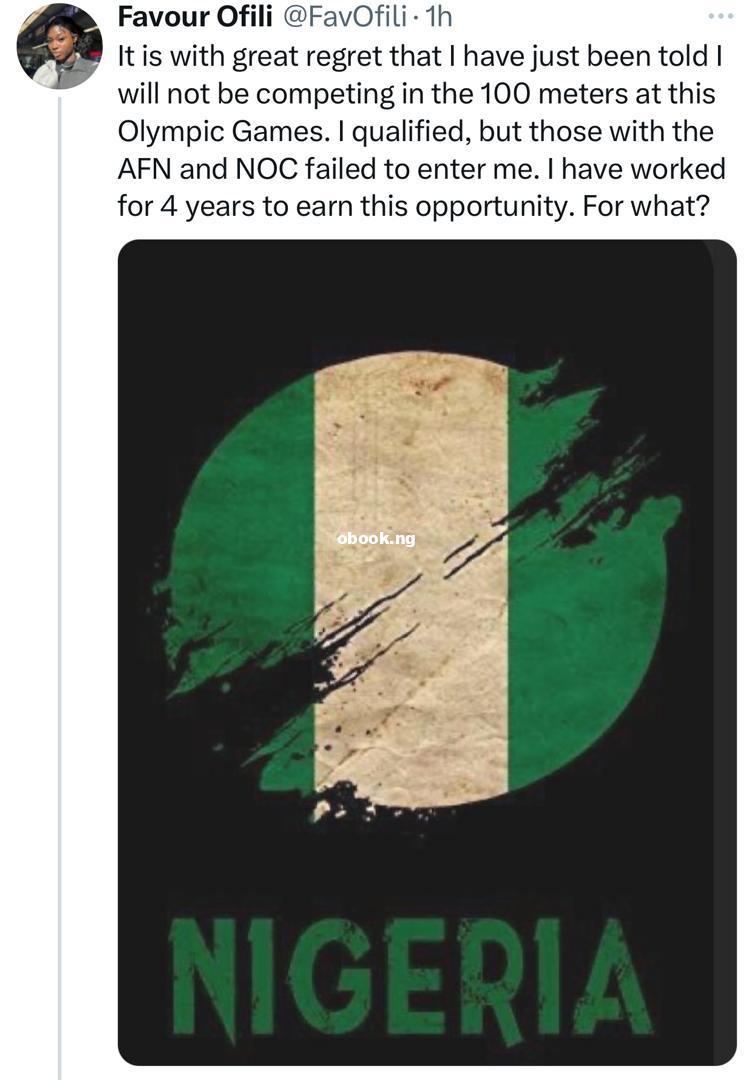This screenshot has height=1080, width=754.
Task: Click the vertical thread line below the avatar
Action: (x=59, y=600)
